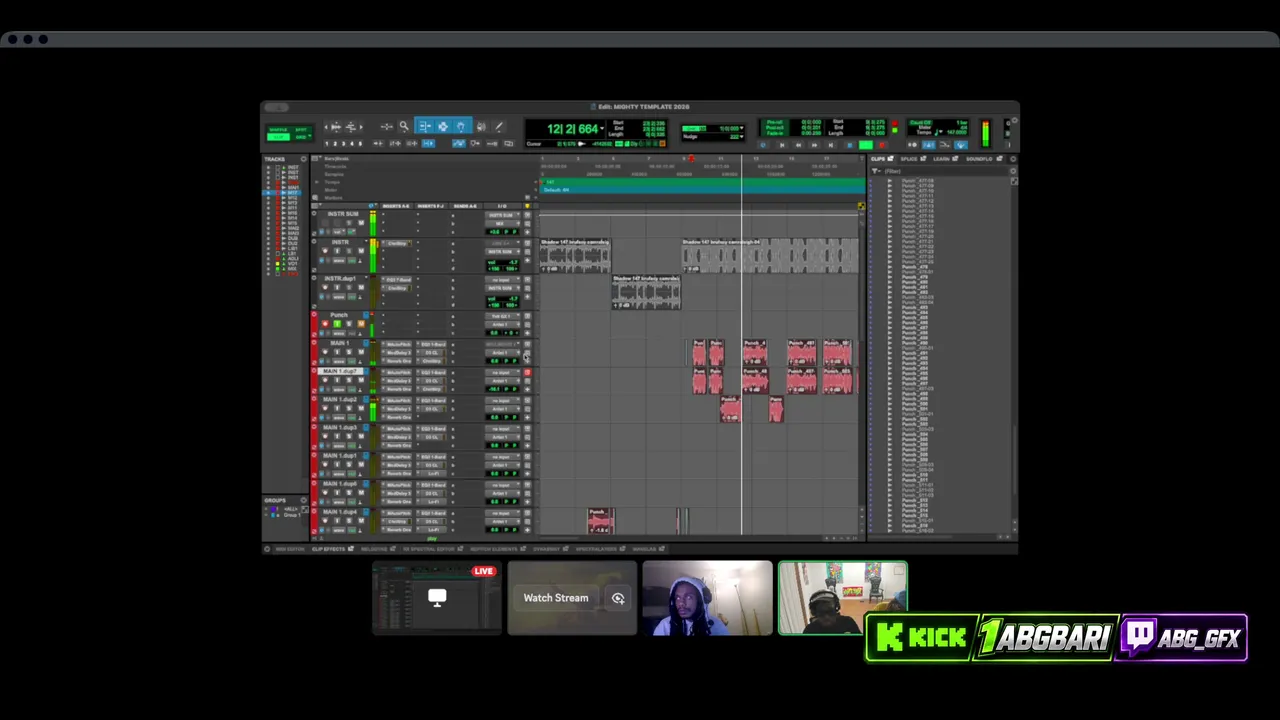
Task: Click the red Record transport button
Action: coord(882,145)
